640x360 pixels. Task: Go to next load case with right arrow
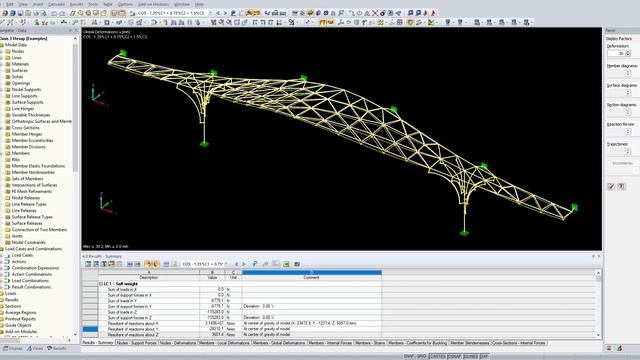[225, 13]
